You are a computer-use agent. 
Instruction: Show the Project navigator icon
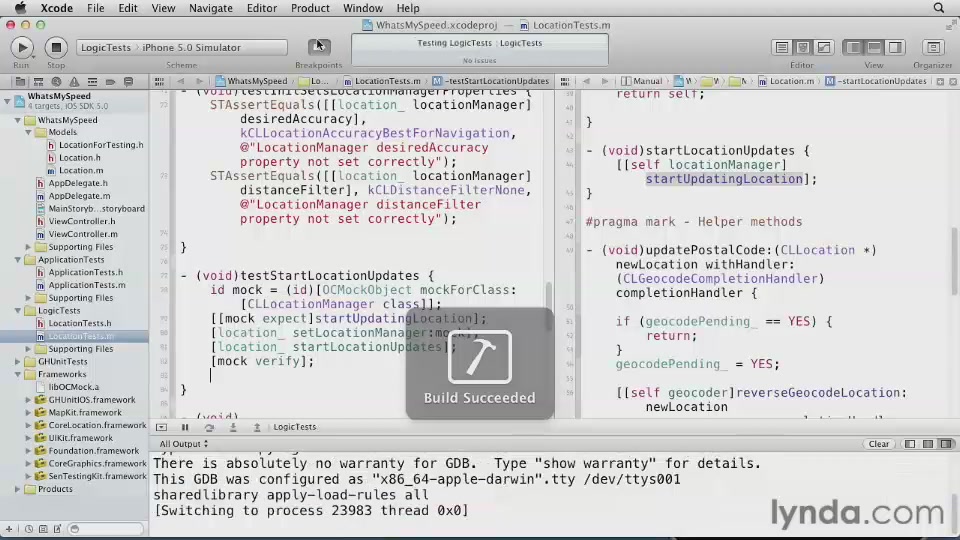pyautogui.click(x=20, y=81)
